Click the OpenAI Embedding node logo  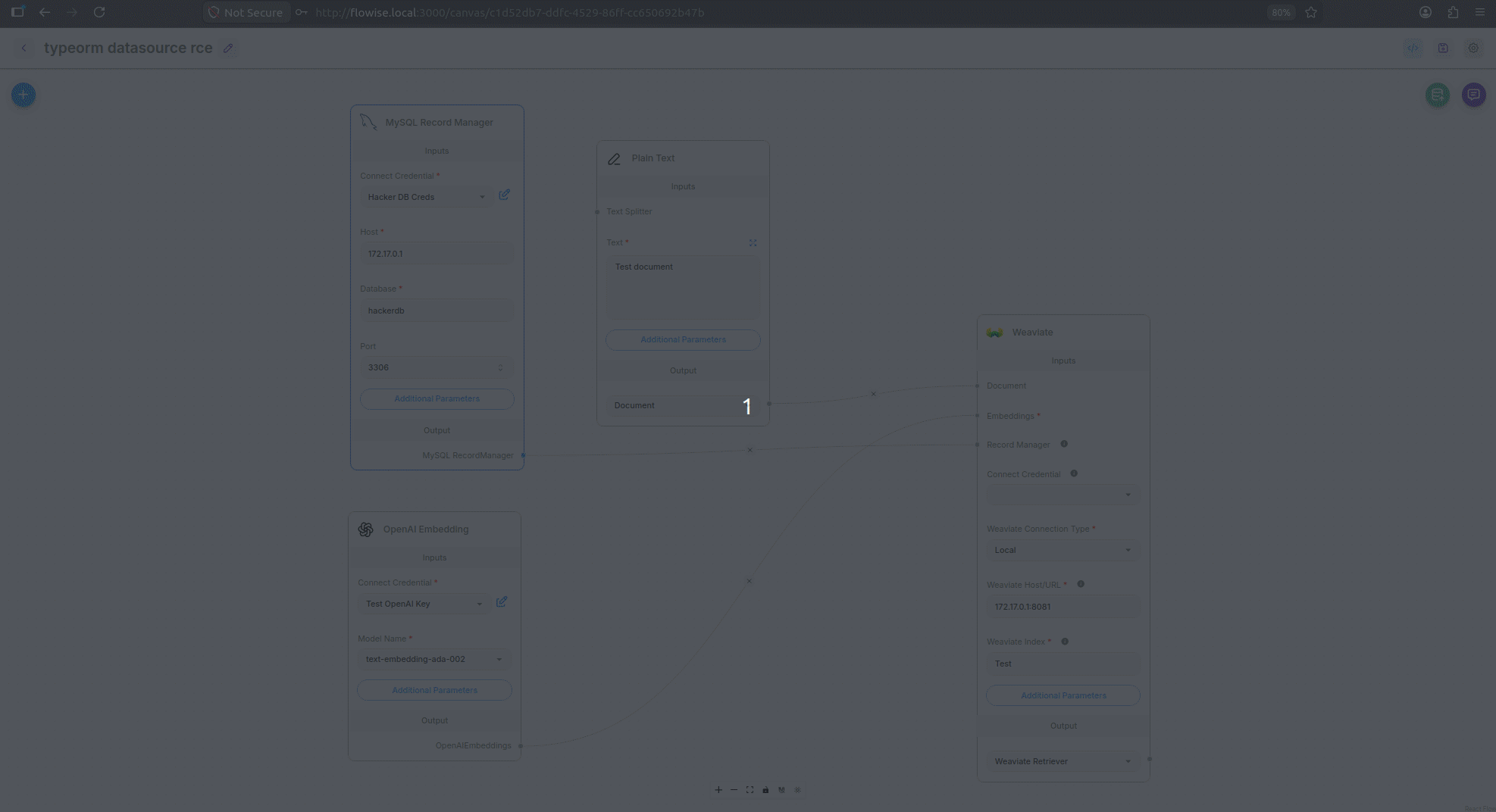(366, 529)
